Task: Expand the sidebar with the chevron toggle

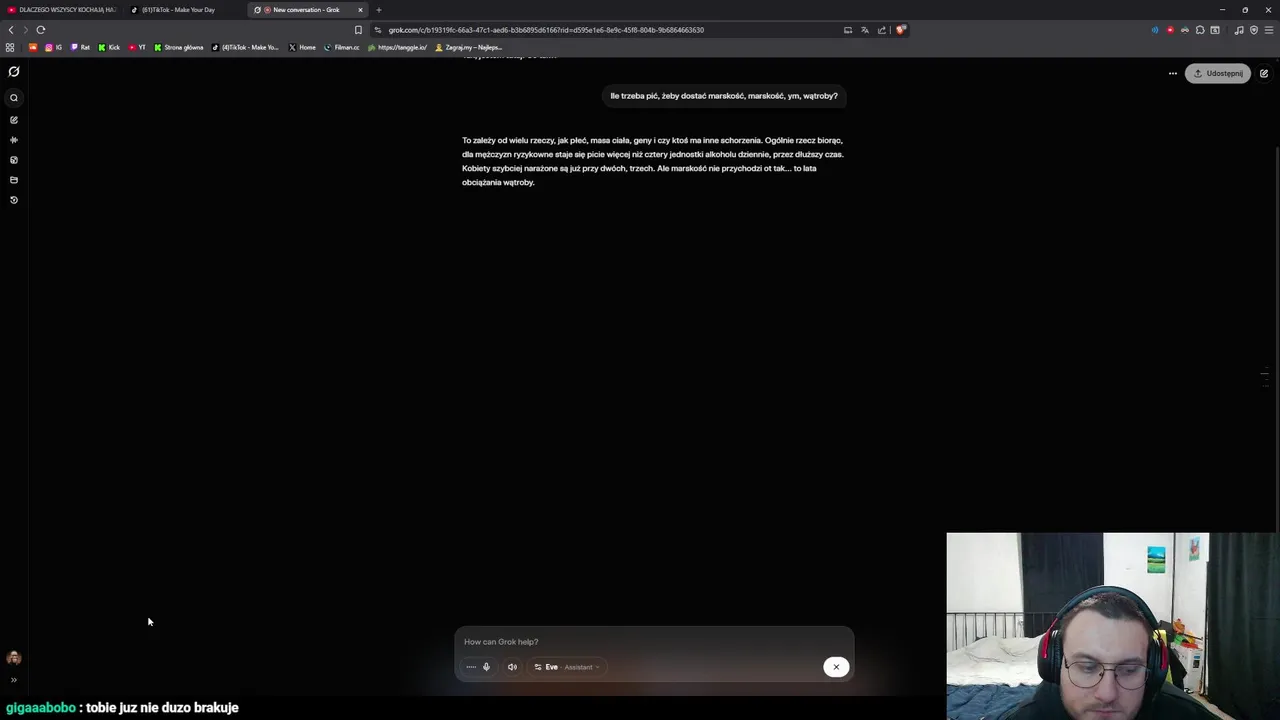Action: coord(14,680)
